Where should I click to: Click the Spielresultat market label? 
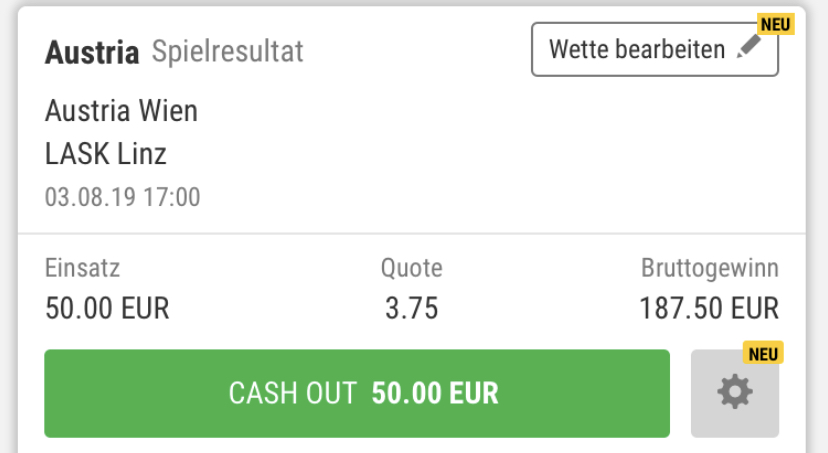coord(228,51)
